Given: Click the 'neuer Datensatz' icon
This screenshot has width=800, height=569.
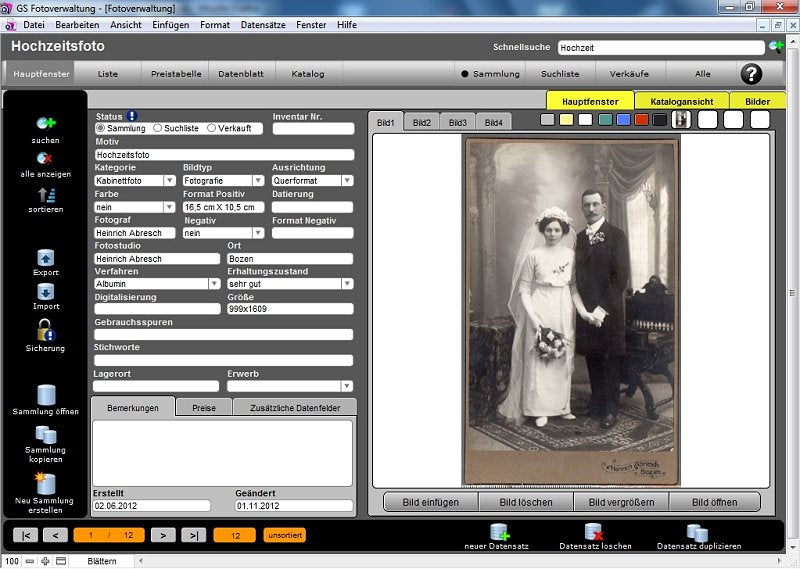Looking at the screenshot, I should pos(497,532).
